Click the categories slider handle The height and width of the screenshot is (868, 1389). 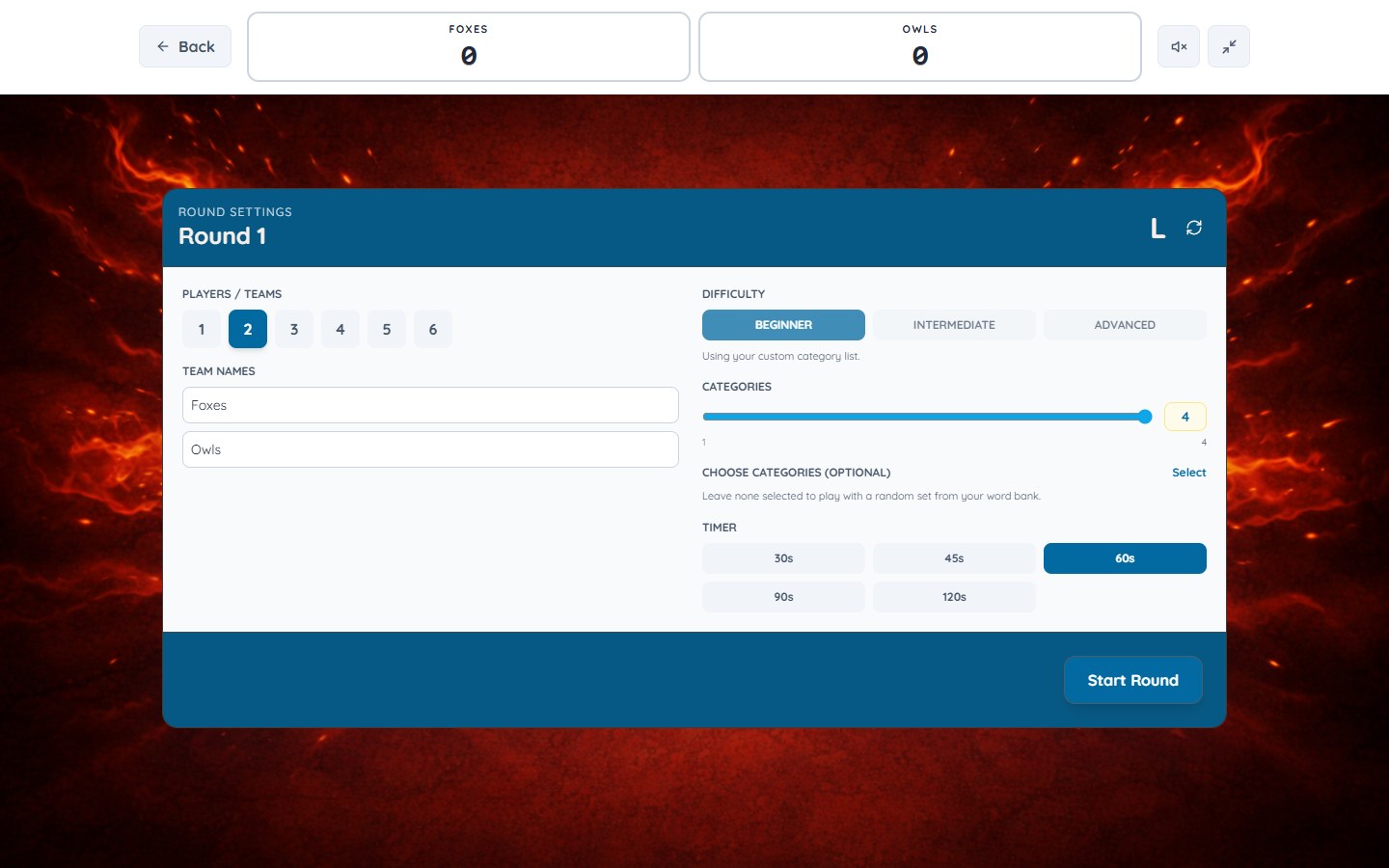[1145, 417]
